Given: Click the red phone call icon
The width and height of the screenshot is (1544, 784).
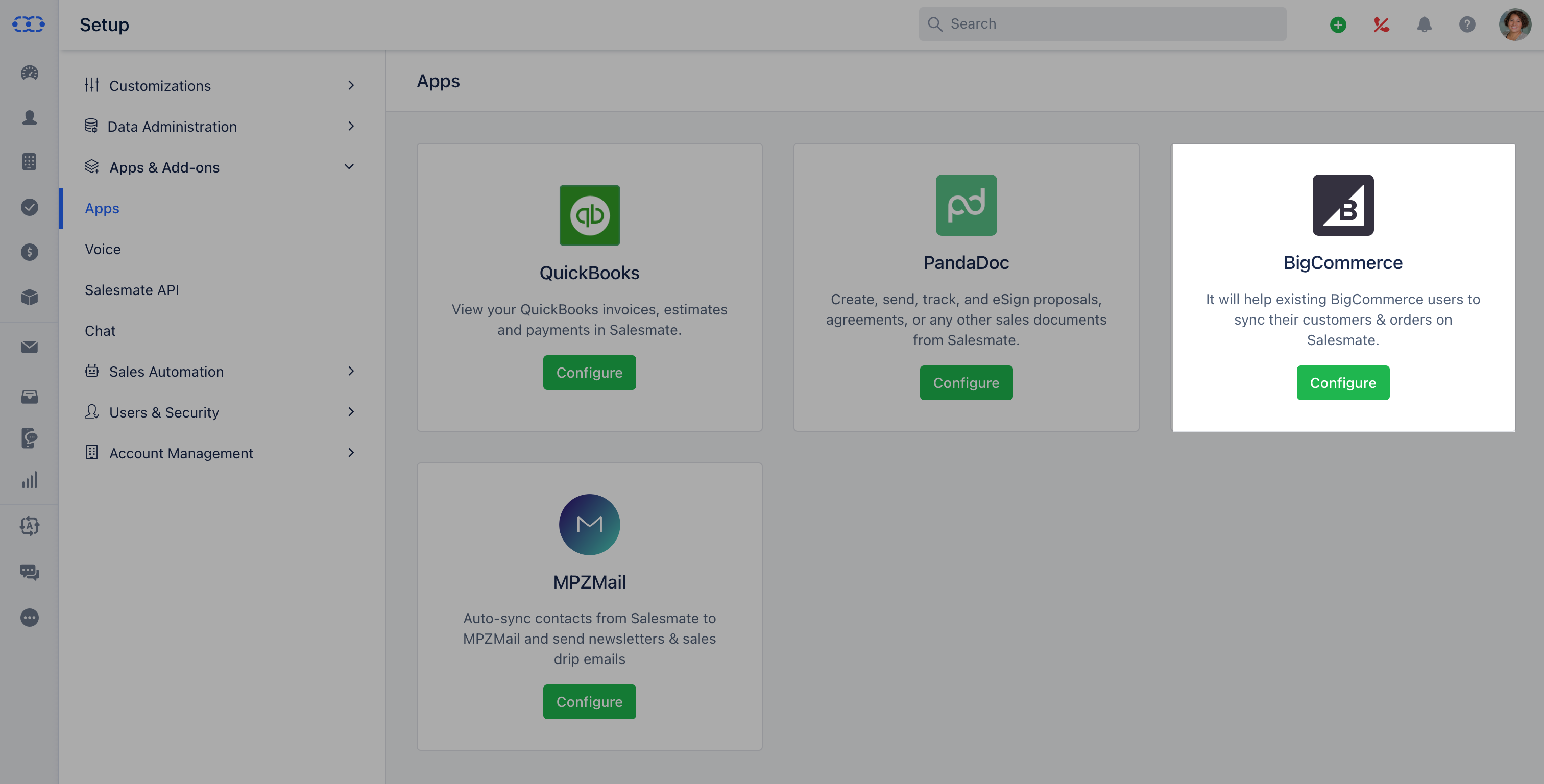Looking at the screenshot, I should tap(1381, 24).
